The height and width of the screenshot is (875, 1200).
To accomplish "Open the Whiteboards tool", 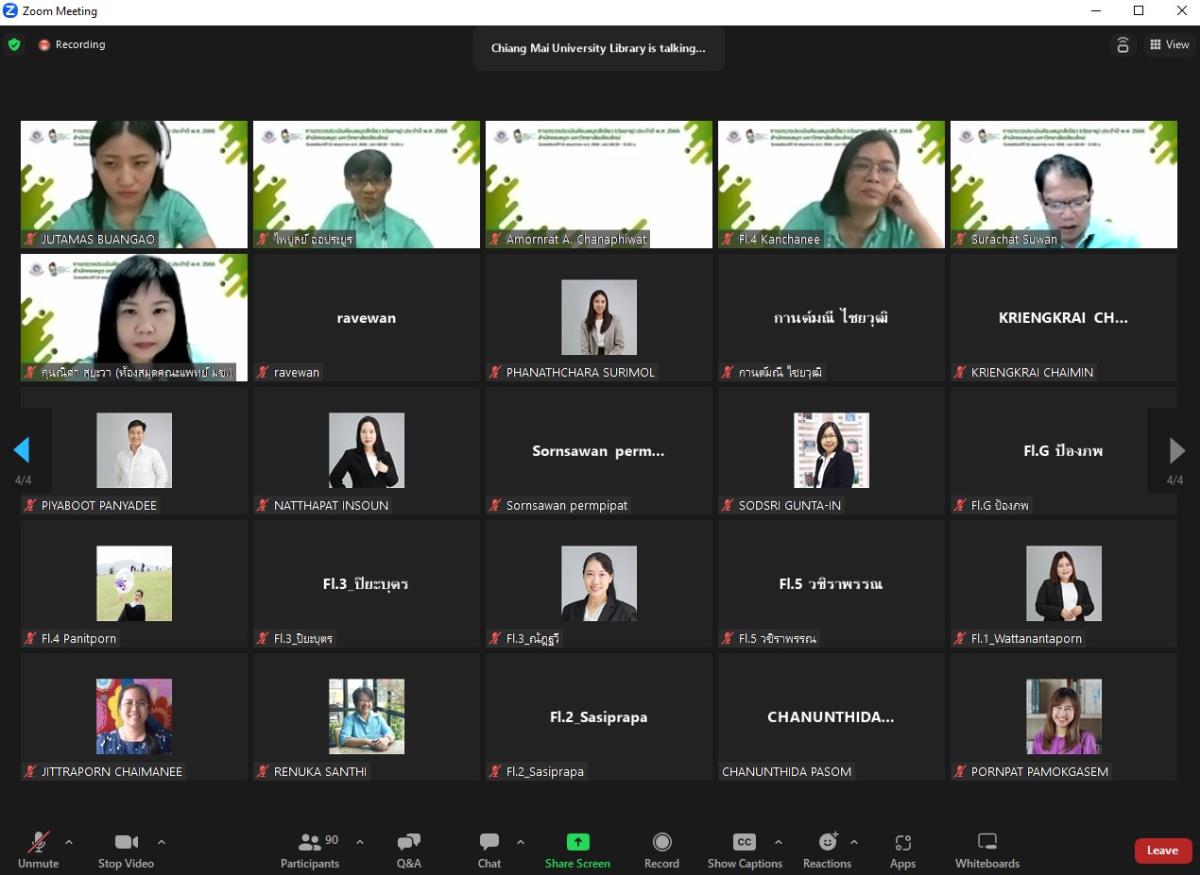I will tap(987, 850).
